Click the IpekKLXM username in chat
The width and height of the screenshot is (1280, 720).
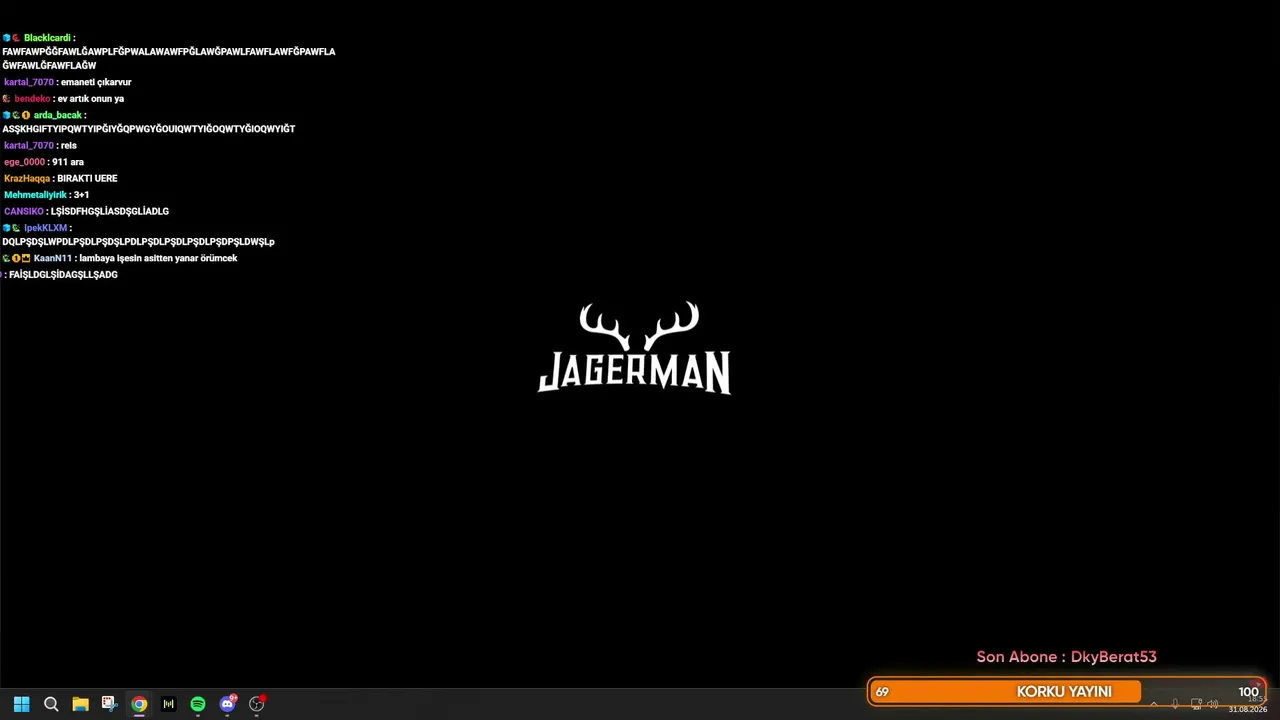45,228
